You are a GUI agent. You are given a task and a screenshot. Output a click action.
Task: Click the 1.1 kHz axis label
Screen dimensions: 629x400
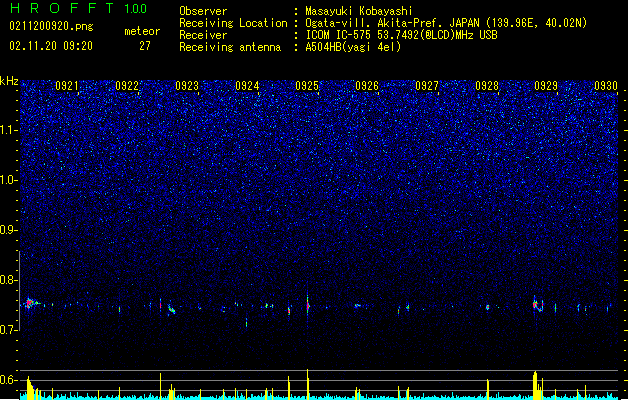[x=9, y=130]
